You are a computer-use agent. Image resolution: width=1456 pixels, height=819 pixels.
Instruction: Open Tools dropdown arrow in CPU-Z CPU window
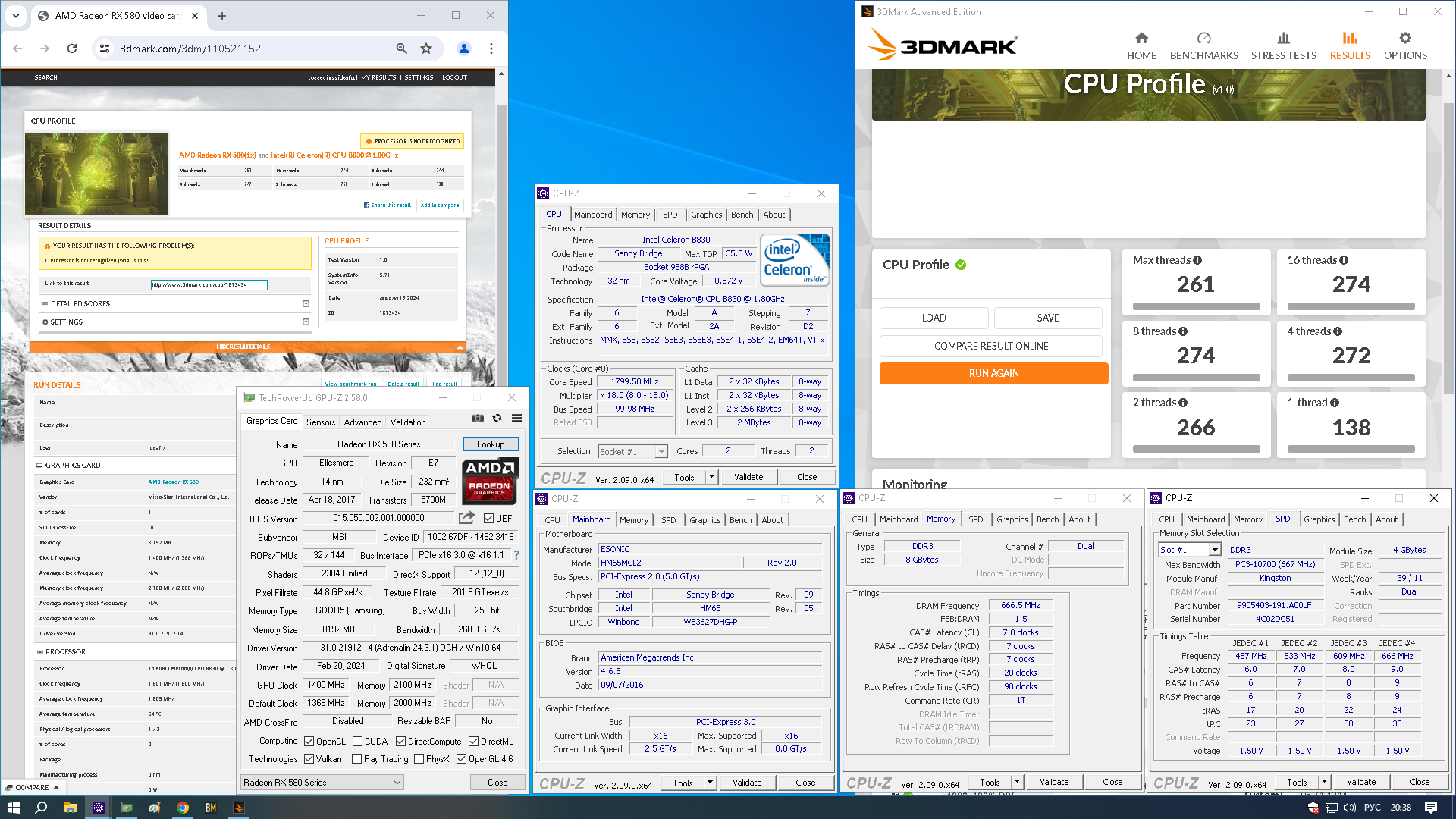[x=711, y=477]
